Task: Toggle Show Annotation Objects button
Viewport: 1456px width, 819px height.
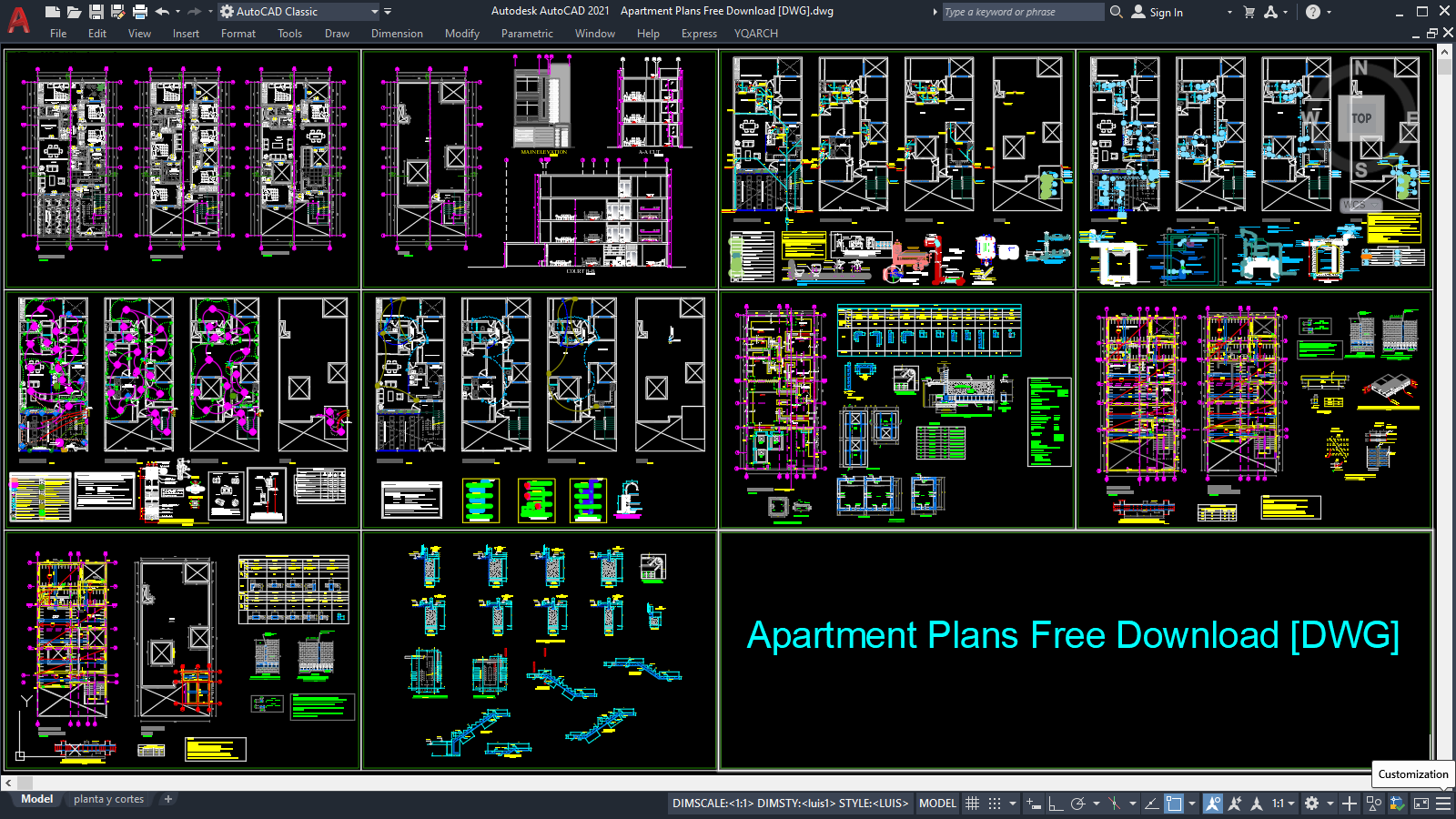Action: [1213, 804]
